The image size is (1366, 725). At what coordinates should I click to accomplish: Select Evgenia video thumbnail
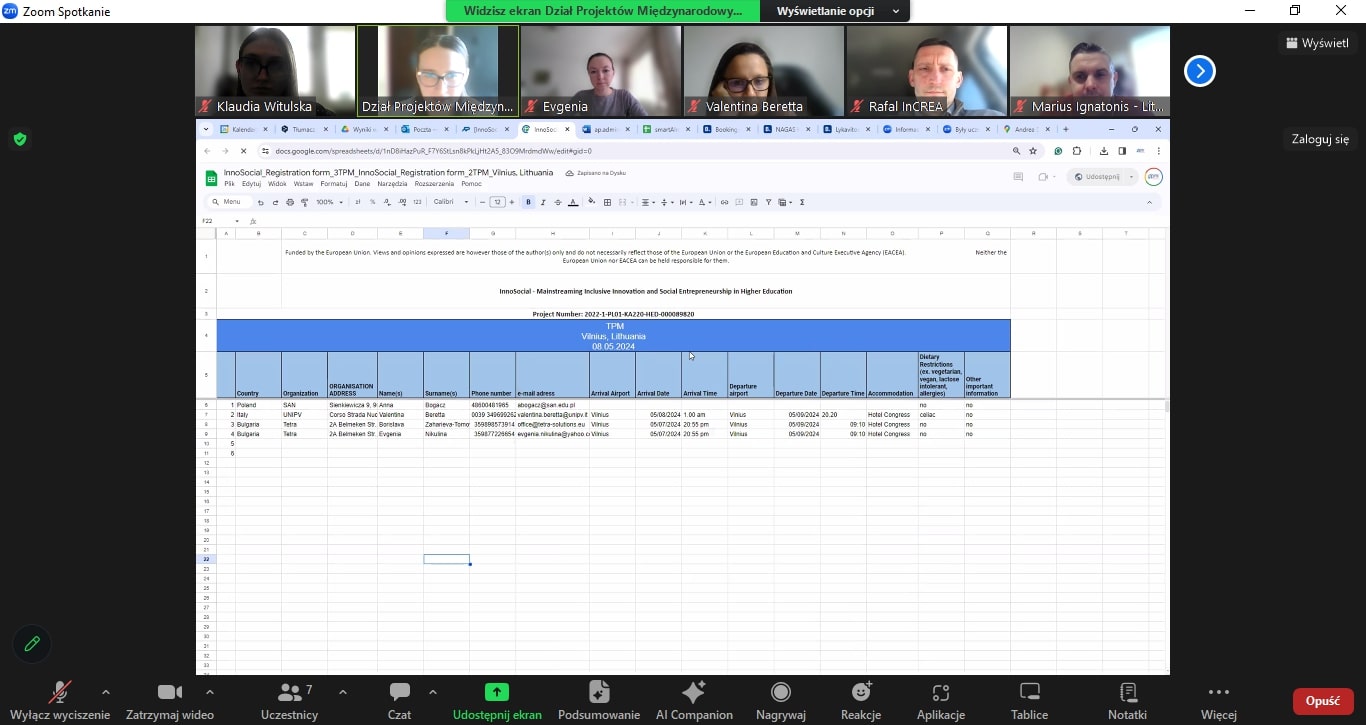[x=601, y=71]
